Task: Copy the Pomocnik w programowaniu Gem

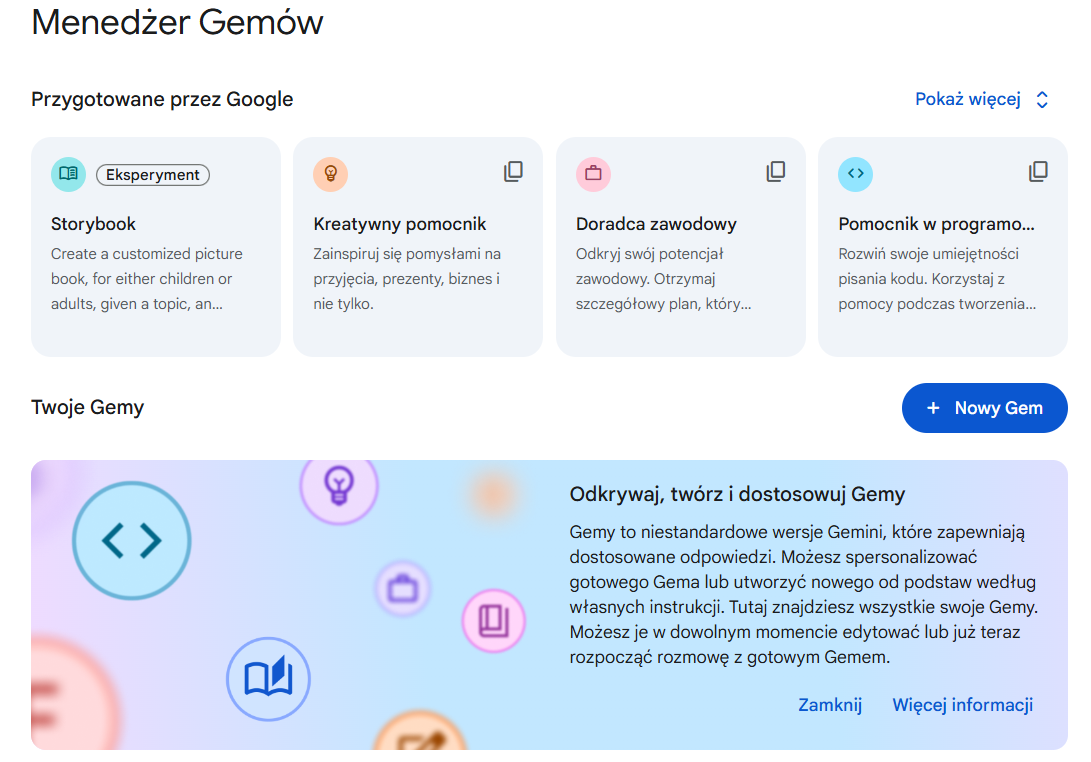Action: (1038, 171)
